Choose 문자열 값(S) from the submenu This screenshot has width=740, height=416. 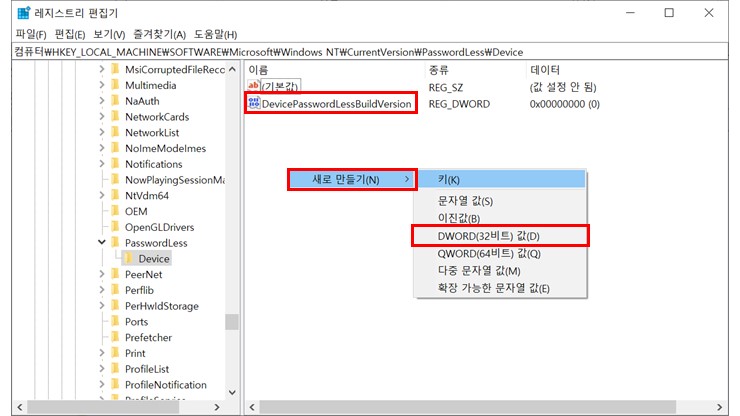[x=500, y=201]
